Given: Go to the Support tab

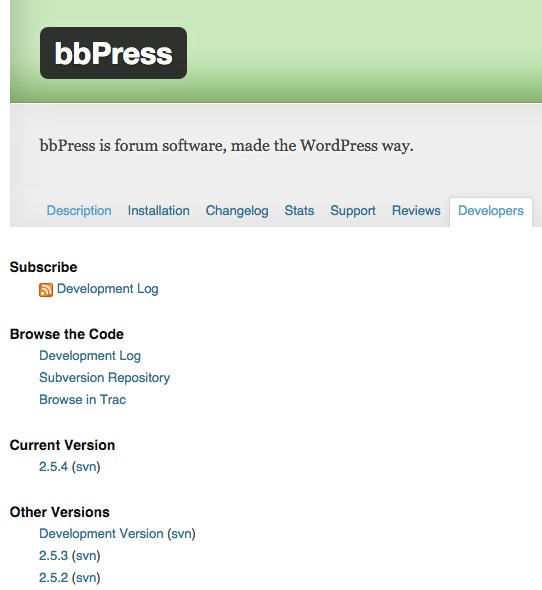Looking at the screenshot, I should 353,211.
